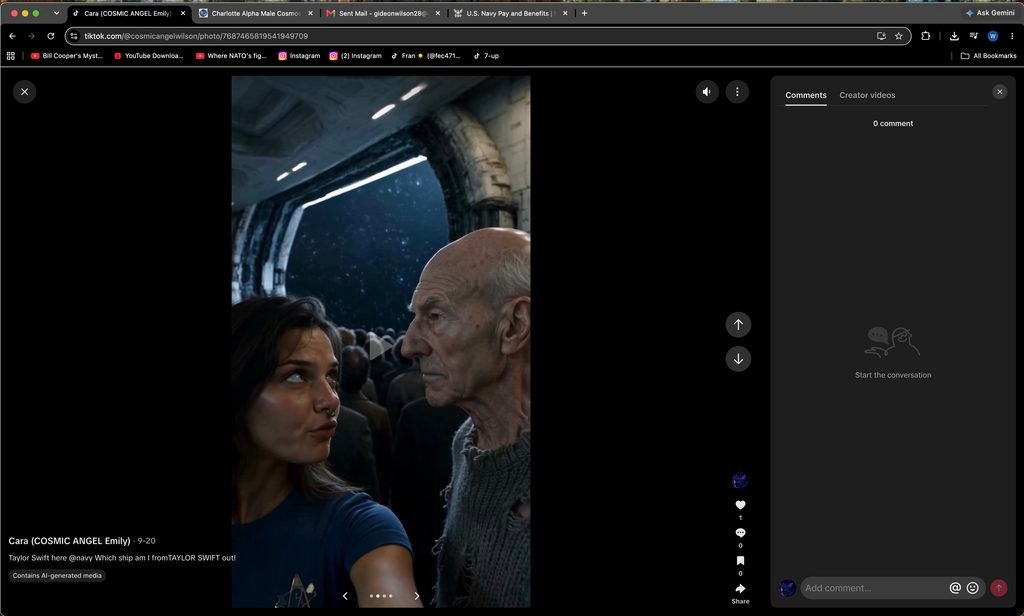The height and width of the screenshot is (616, 1024).
Task: Click Contains AI-generated media label
Action: [57, 575]
